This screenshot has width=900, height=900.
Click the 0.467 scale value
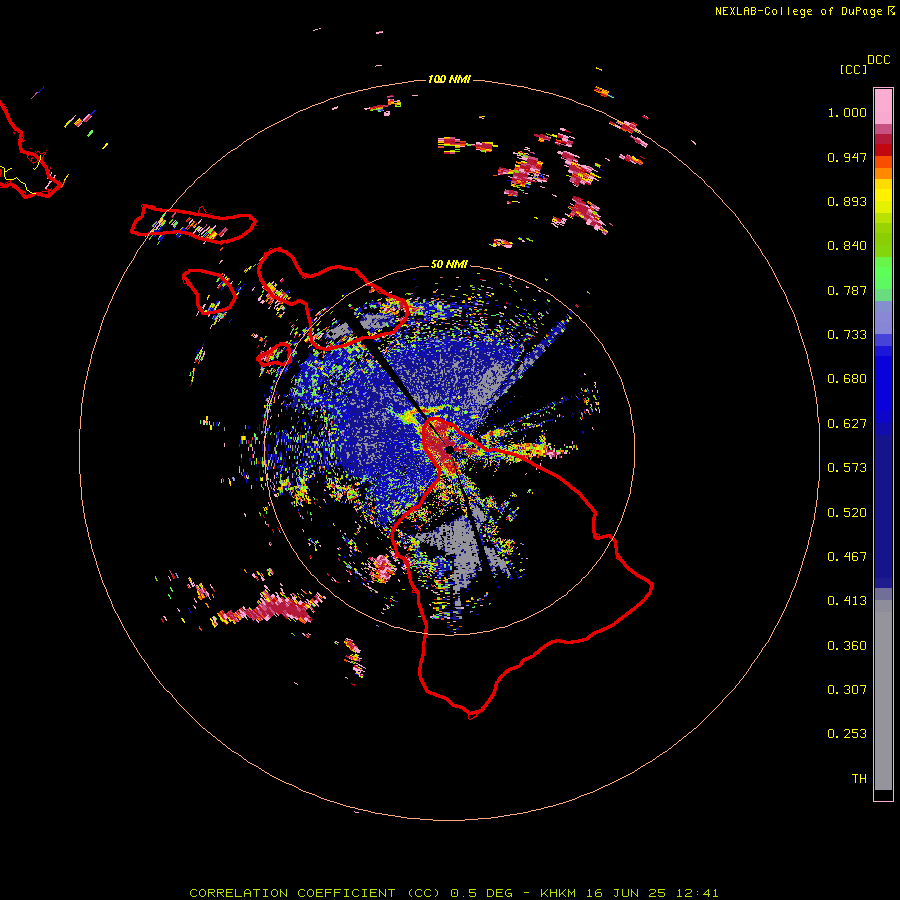[x=847, y=557]
